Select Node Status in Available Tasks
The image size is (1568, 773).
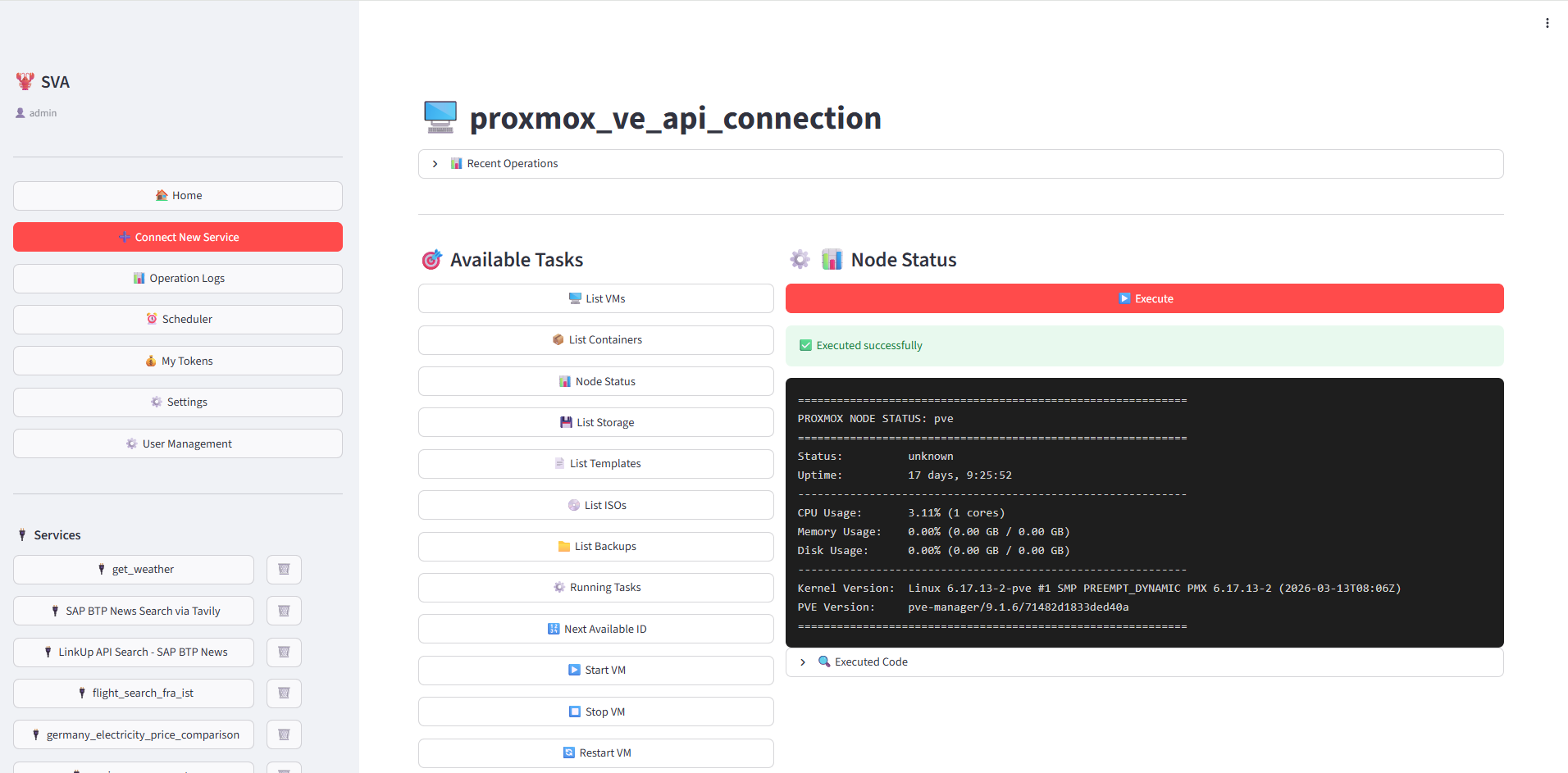coord(596,381)
